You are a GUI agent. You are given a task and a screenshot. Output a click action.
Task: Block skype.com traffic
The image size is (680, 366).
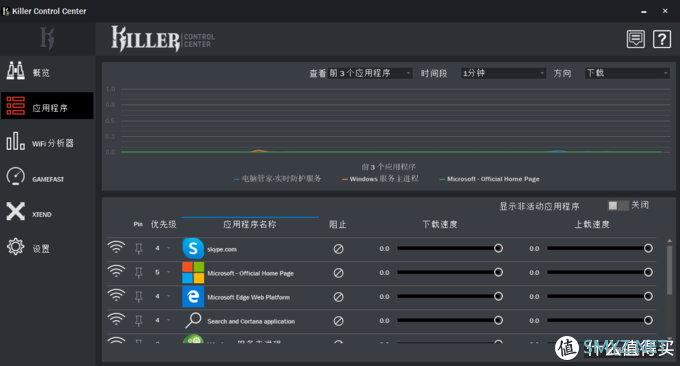[338, 249]
